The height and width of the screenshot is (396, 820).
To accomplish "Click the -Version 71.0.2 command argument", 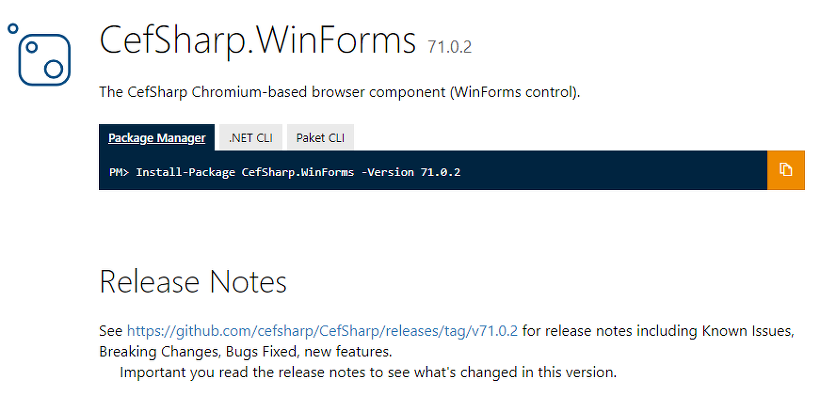I will click(411, 172).
